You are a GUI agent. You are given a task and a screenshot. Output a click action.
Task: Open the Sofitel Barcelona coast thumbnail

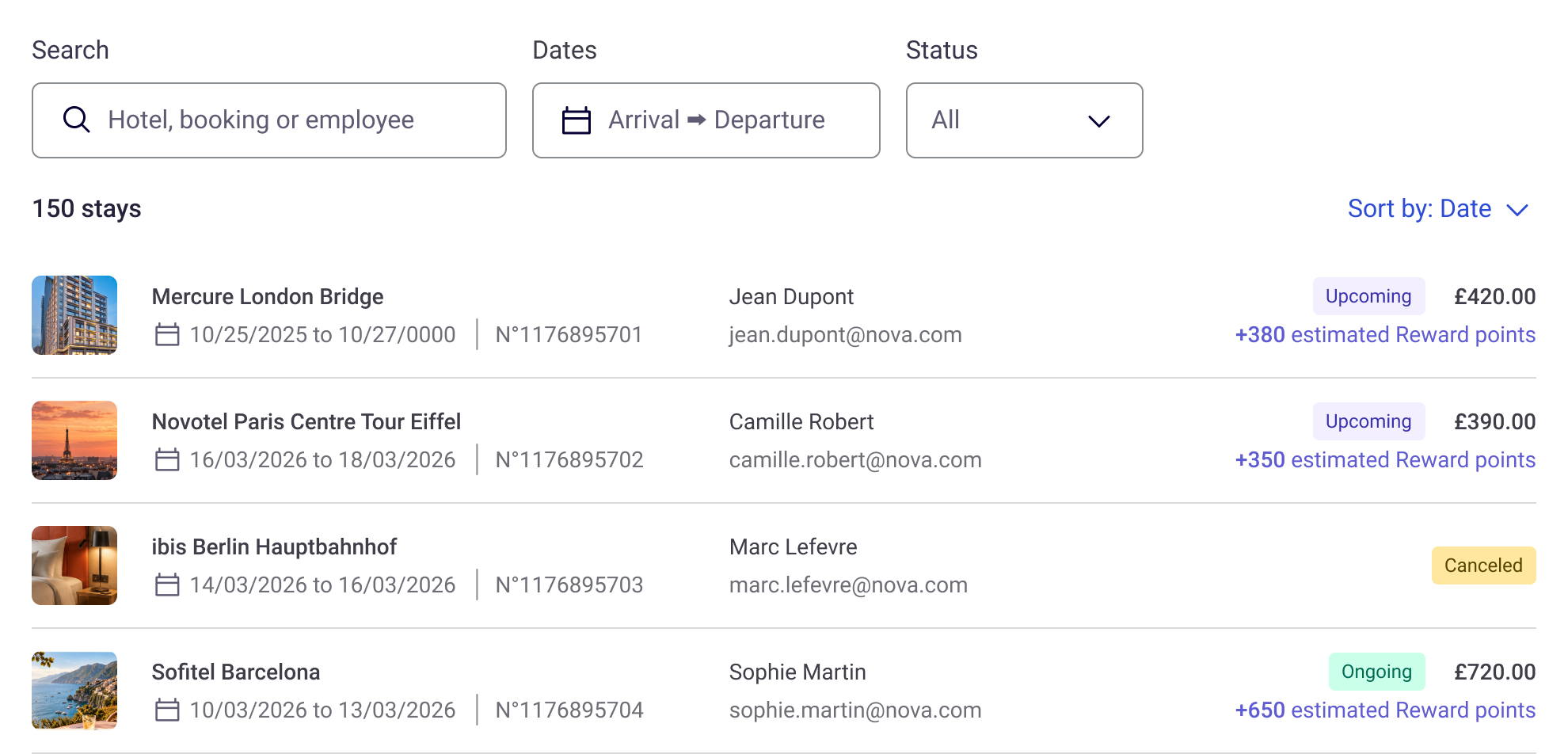point(74,691)
